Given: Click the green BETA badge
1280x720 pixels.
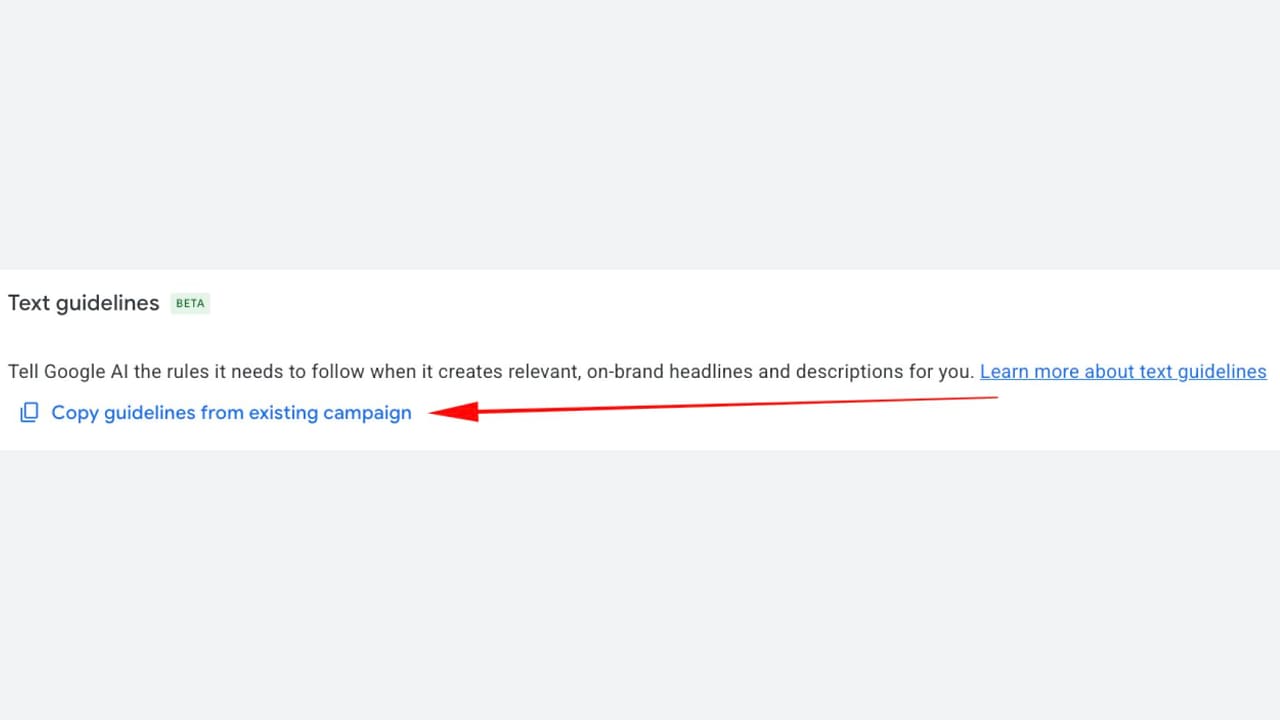Looking at the screenshot, I should point(190,303).
